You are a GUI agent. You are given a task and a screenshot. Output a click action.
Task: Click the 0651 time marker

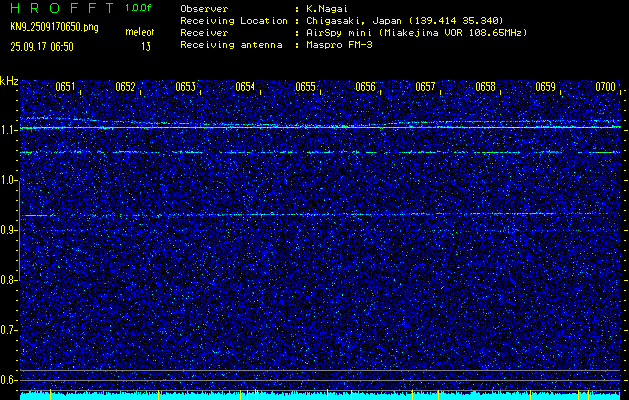click(65, 87)
